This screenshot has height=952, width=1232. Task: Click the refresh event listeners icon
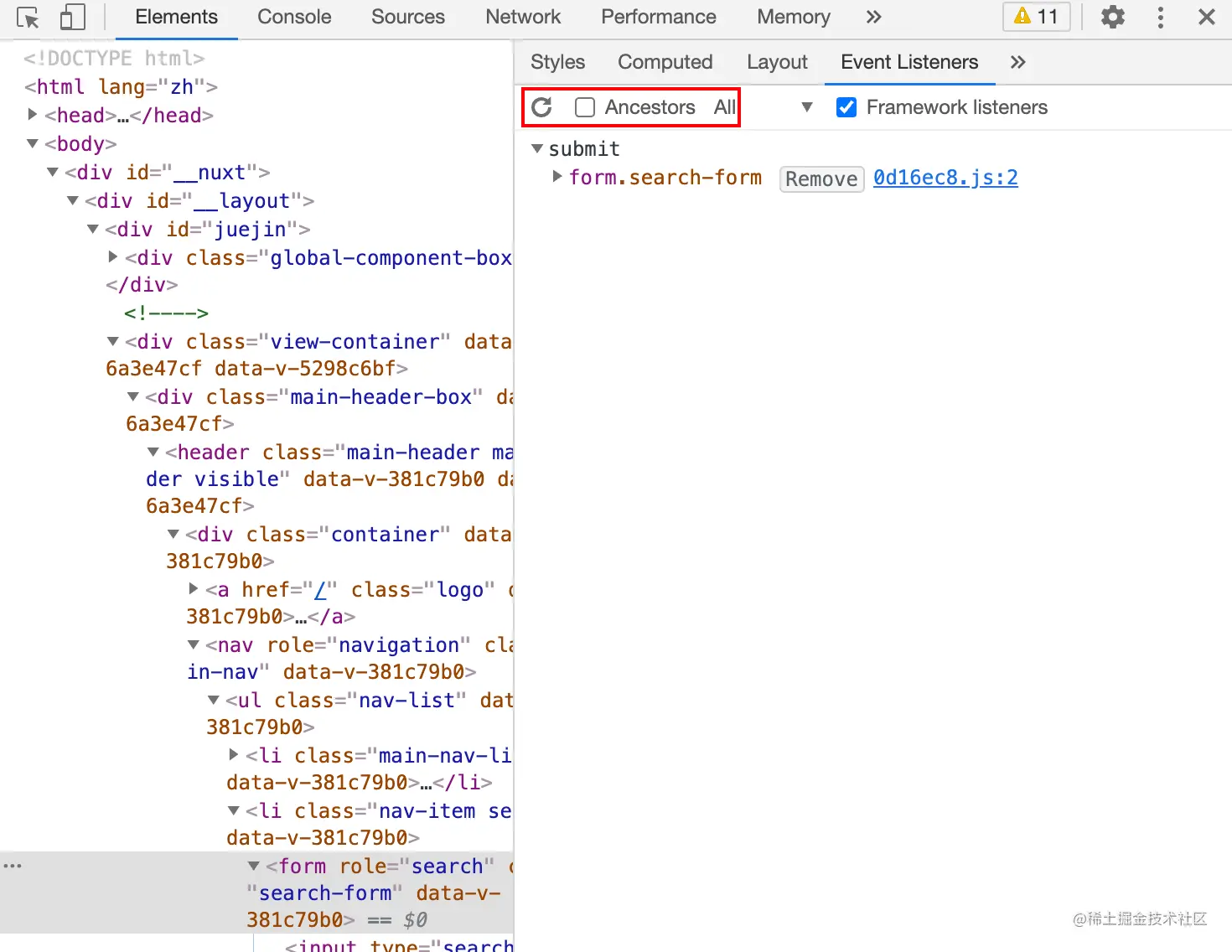coord(541,107)
